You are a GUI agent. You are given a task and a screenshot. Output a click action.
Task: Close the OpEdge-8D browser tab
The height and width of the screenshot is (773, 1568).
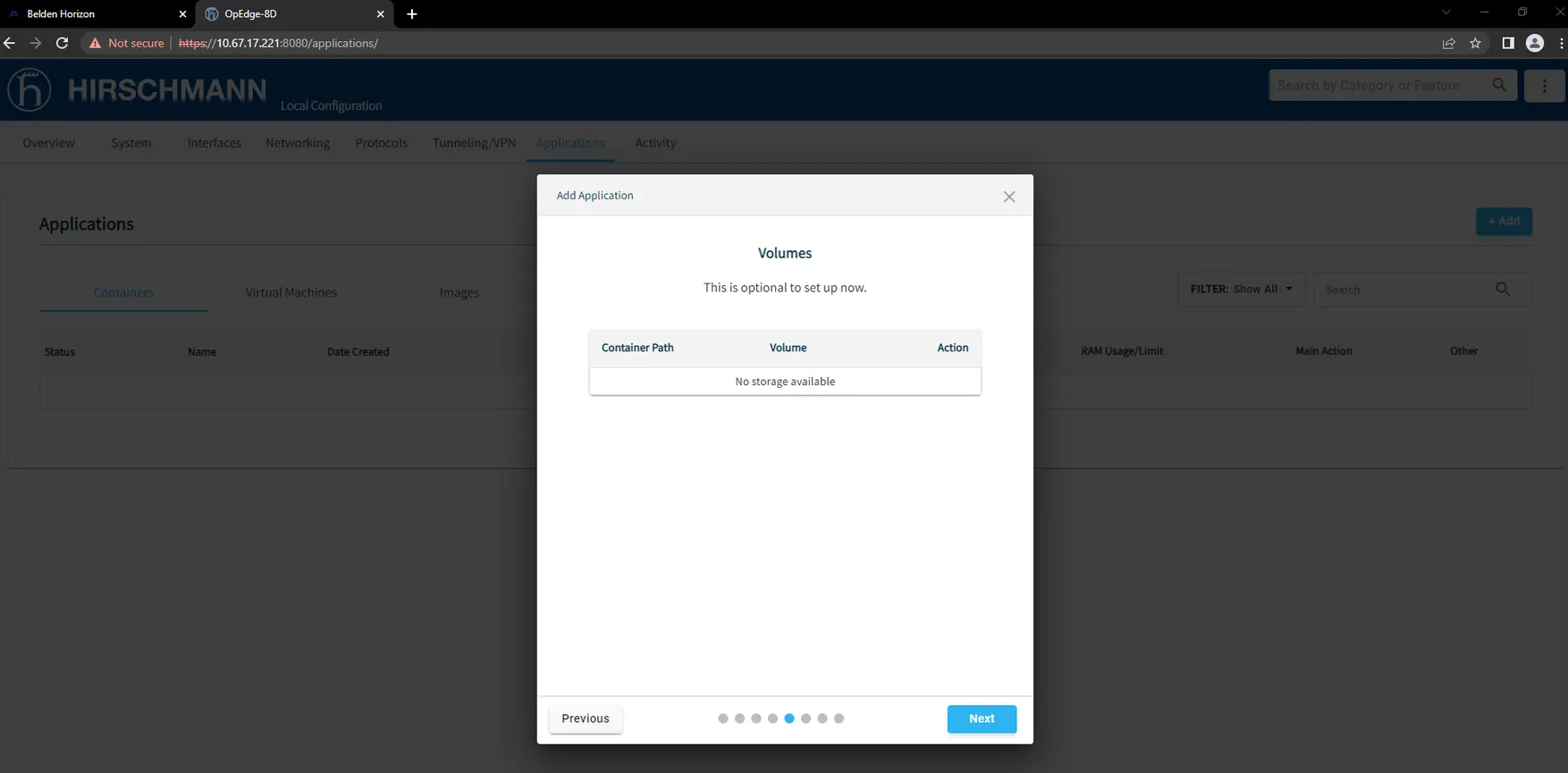pyautogui.click(x=380, y=14)
